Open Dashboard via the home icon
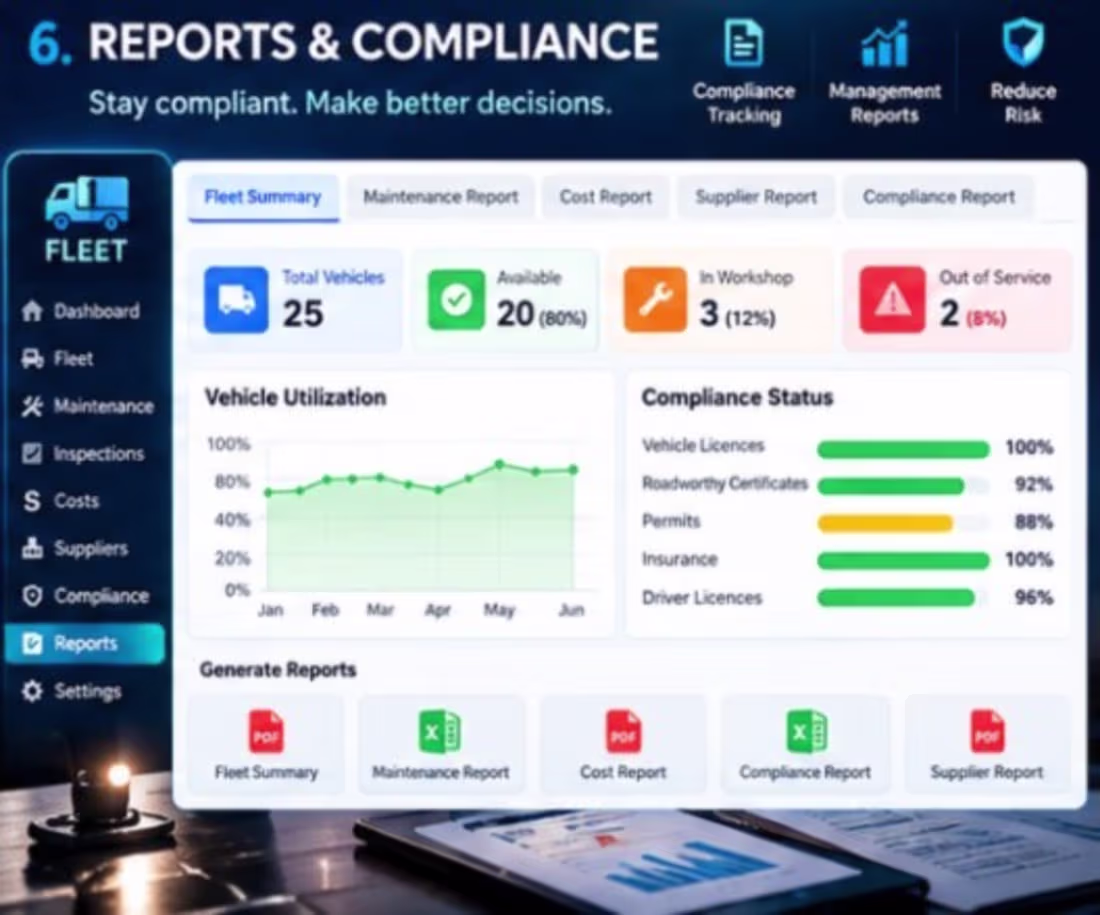 32,311
